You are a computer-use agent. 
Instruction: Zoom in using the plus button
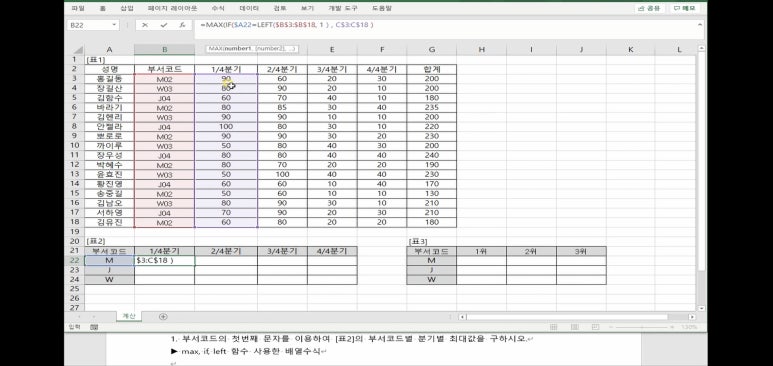671,327
